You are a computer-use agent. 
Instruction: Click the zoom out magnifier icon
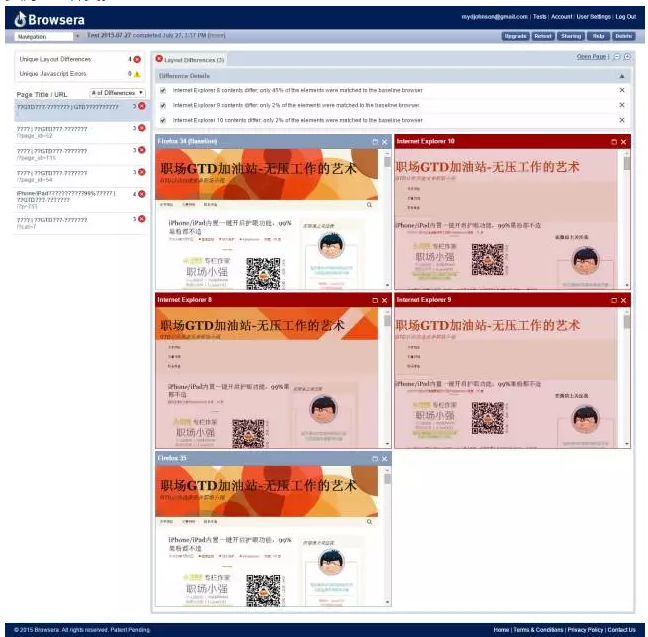[x=616, y=58]
